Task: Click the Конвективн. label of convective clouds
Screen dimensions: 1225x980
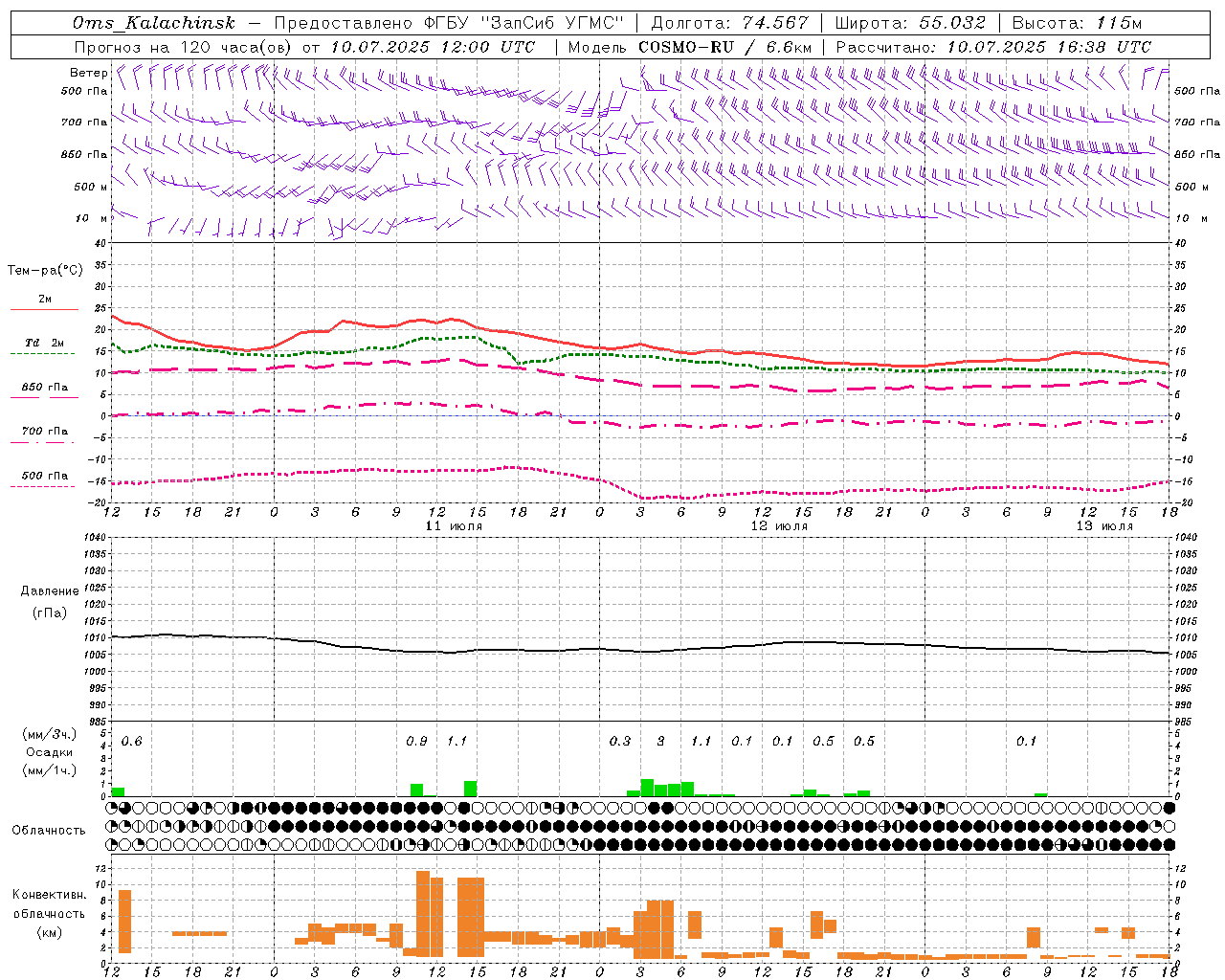Action: [x=50, y=895]
